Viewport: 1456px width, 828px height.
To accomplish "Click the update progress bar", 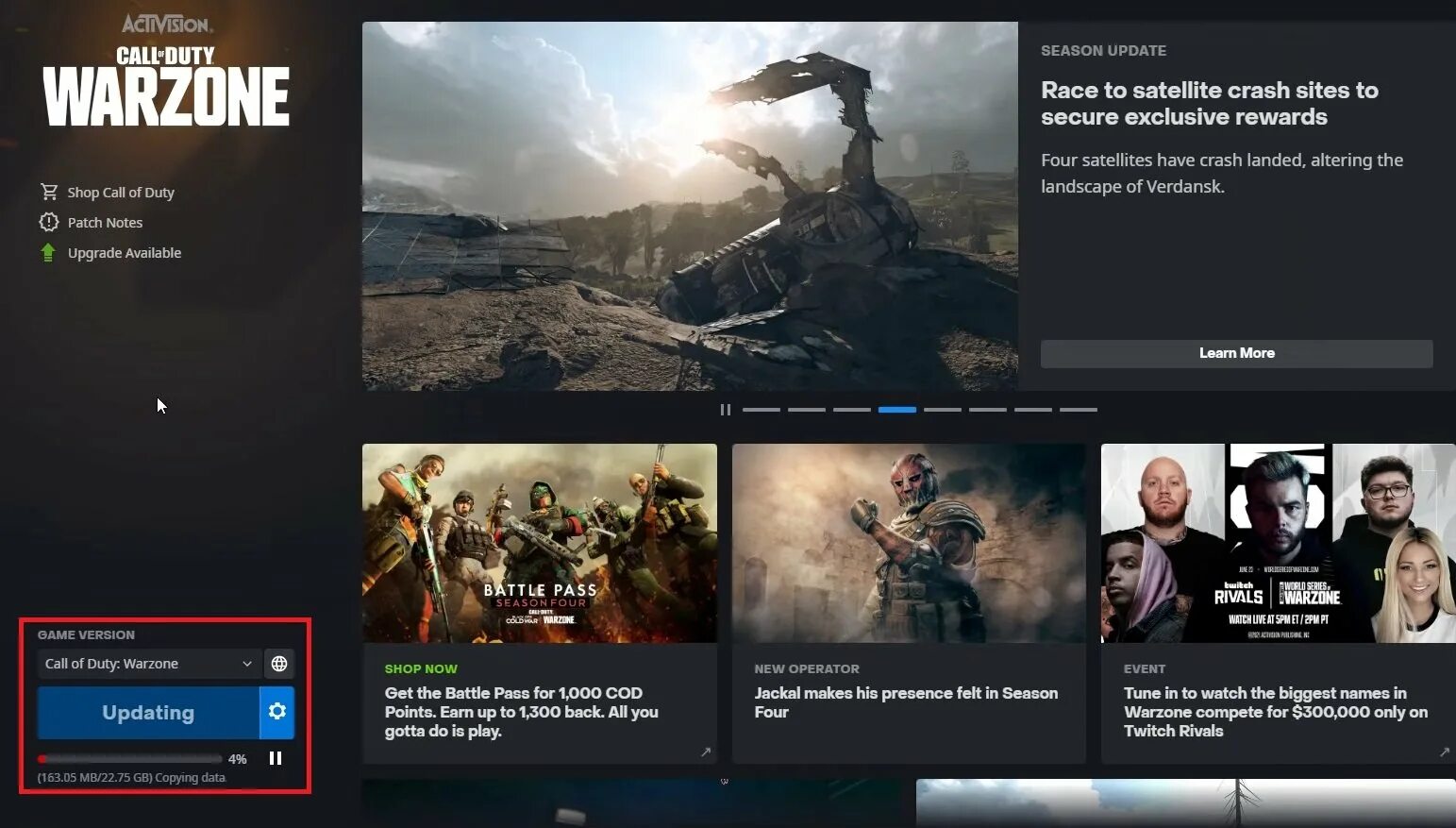I will (130, 759).
